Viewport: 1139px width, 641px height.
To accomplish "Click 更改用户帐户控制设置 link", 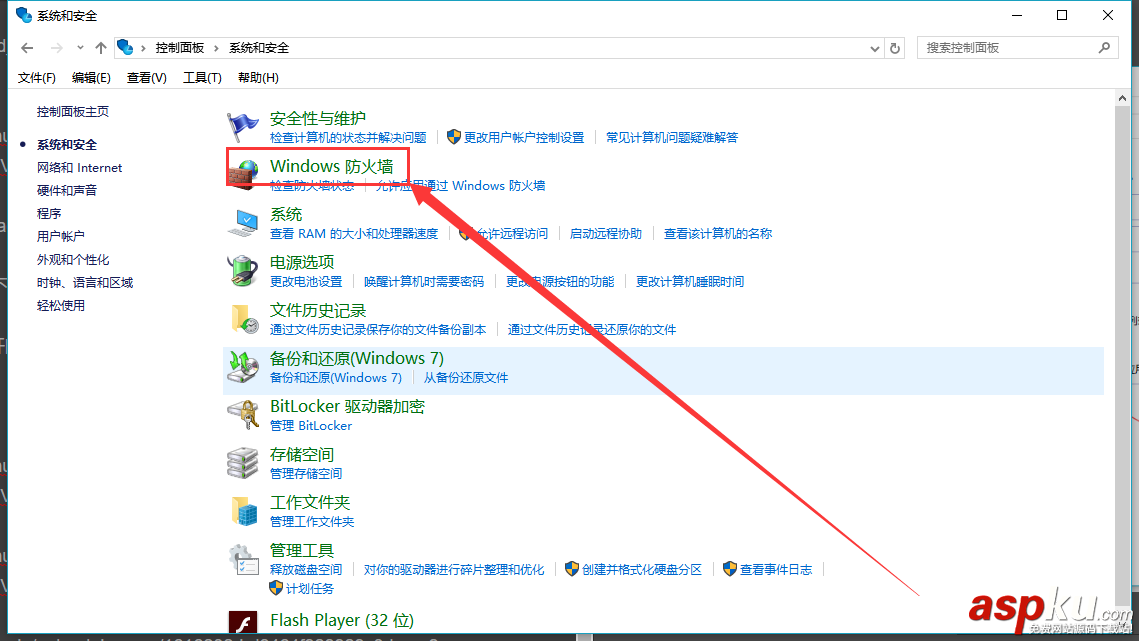I will coord(524,137).
